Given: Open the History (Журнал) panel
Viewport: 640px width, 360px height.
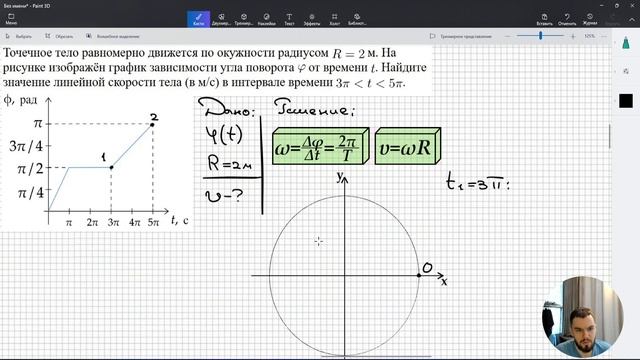Looking at the screenshot, I should click(590, 19).
